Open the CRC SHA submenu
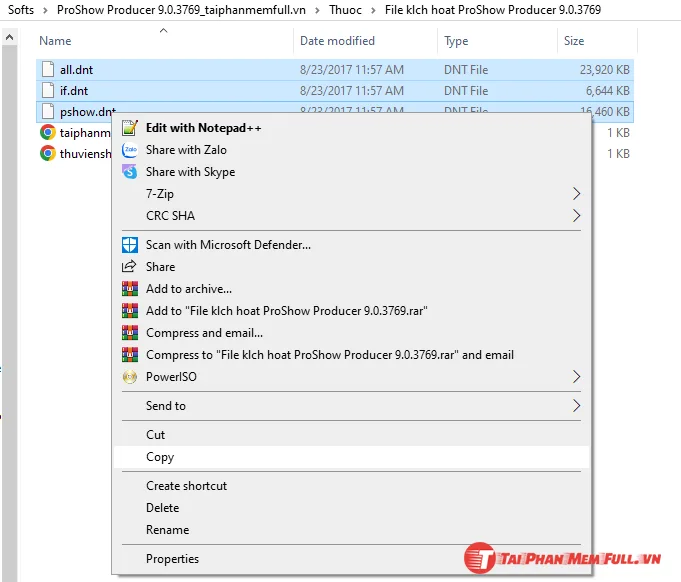Screen dimensions: 681x582 [x=351, y=215]
